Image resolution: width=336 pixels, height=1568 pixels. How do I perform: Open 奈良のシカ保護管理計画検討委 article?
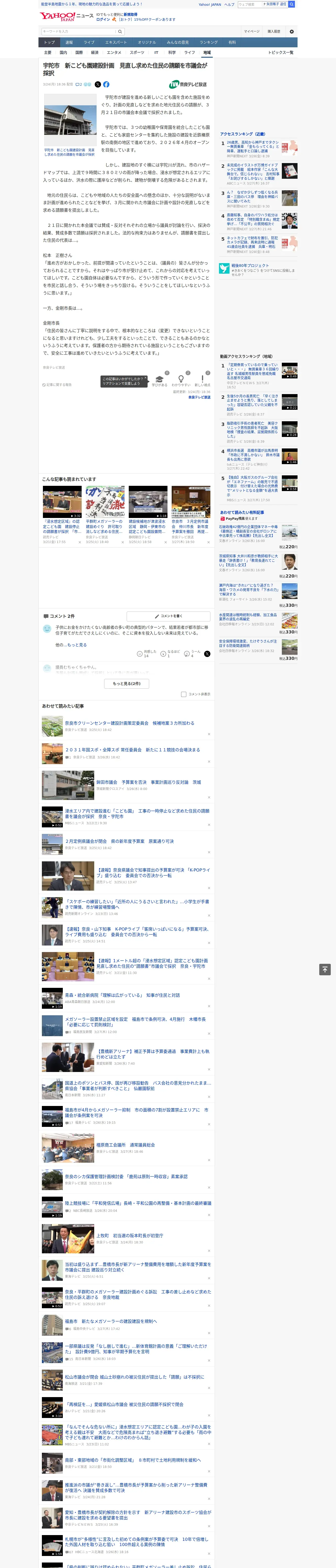126,1177
